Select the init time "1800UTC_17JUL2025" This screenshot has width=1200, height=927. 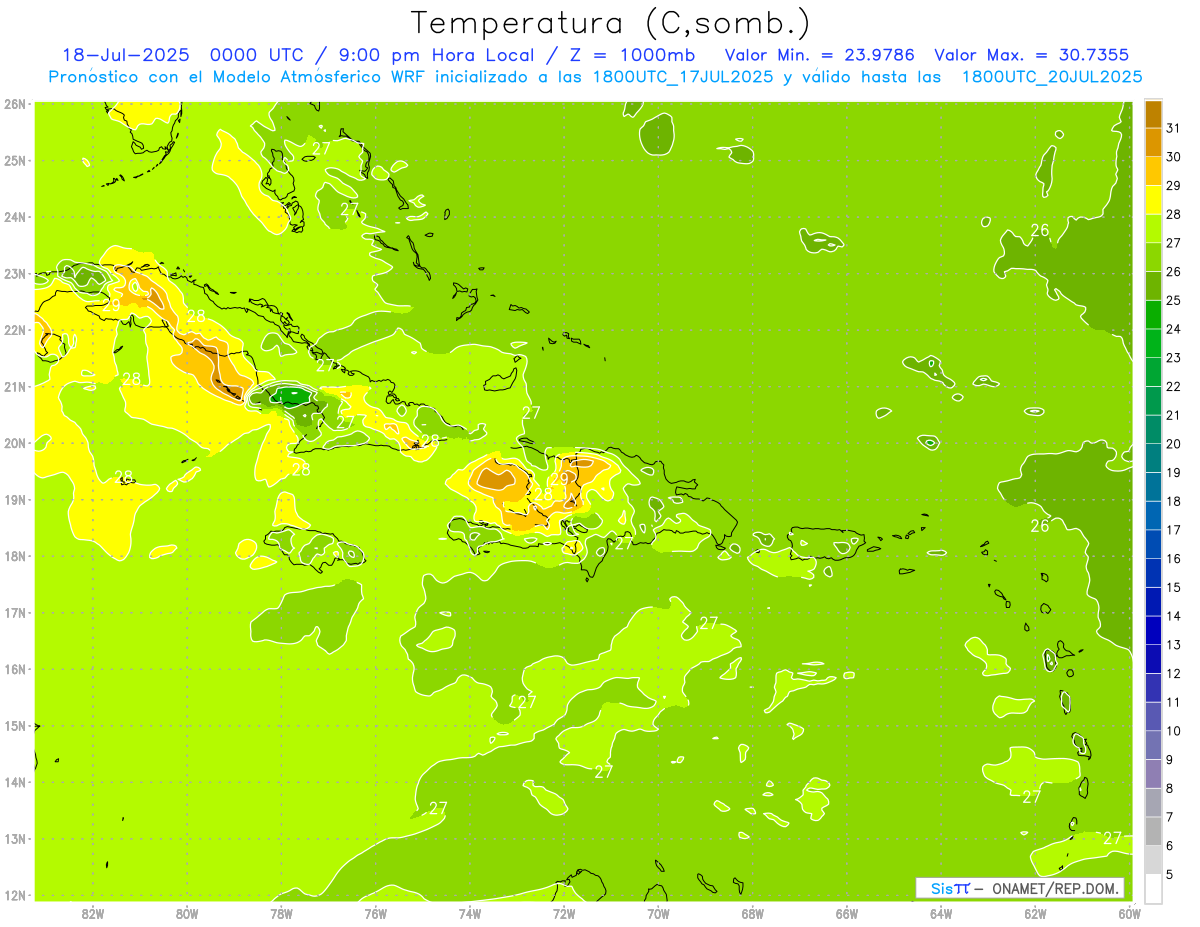click(x=683, y=77)
